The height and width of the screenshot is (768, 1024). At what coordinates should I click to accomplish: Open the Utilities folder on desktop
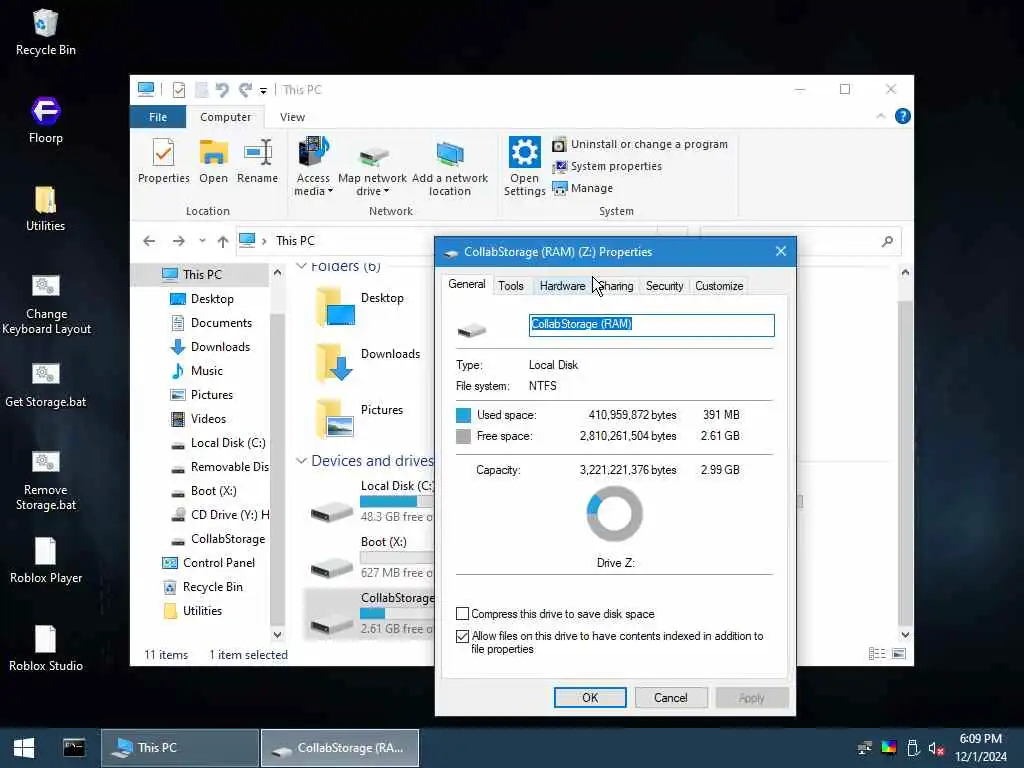coord(45,209)
